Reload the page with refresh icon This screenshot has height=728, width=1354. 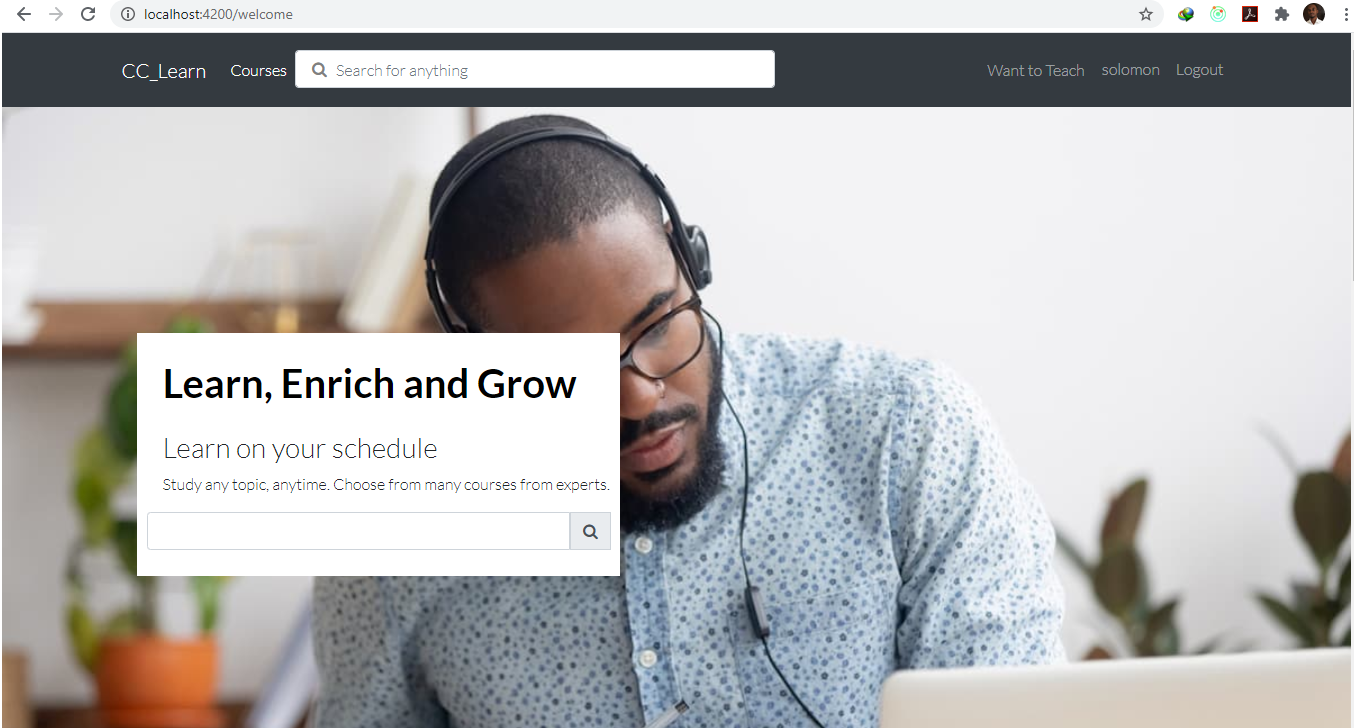pyautogui.click(x=88, y=14)
